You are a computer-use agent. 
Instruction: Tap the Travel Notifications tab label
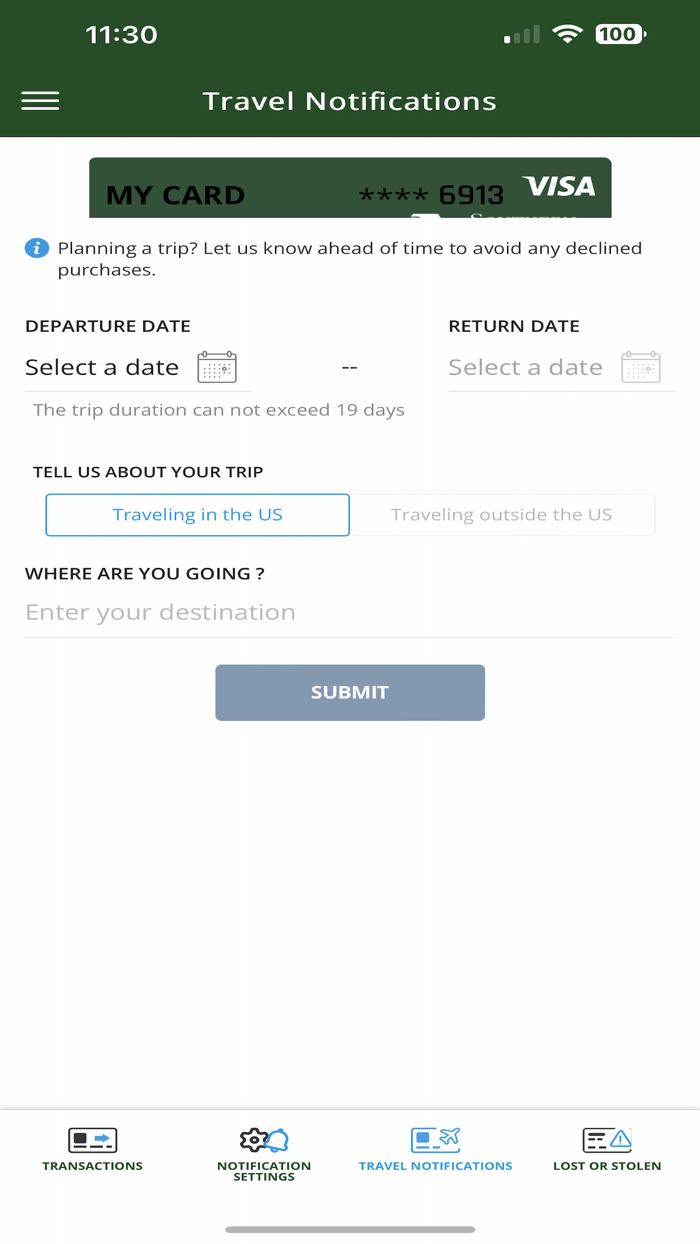(x=435, y=1166)
